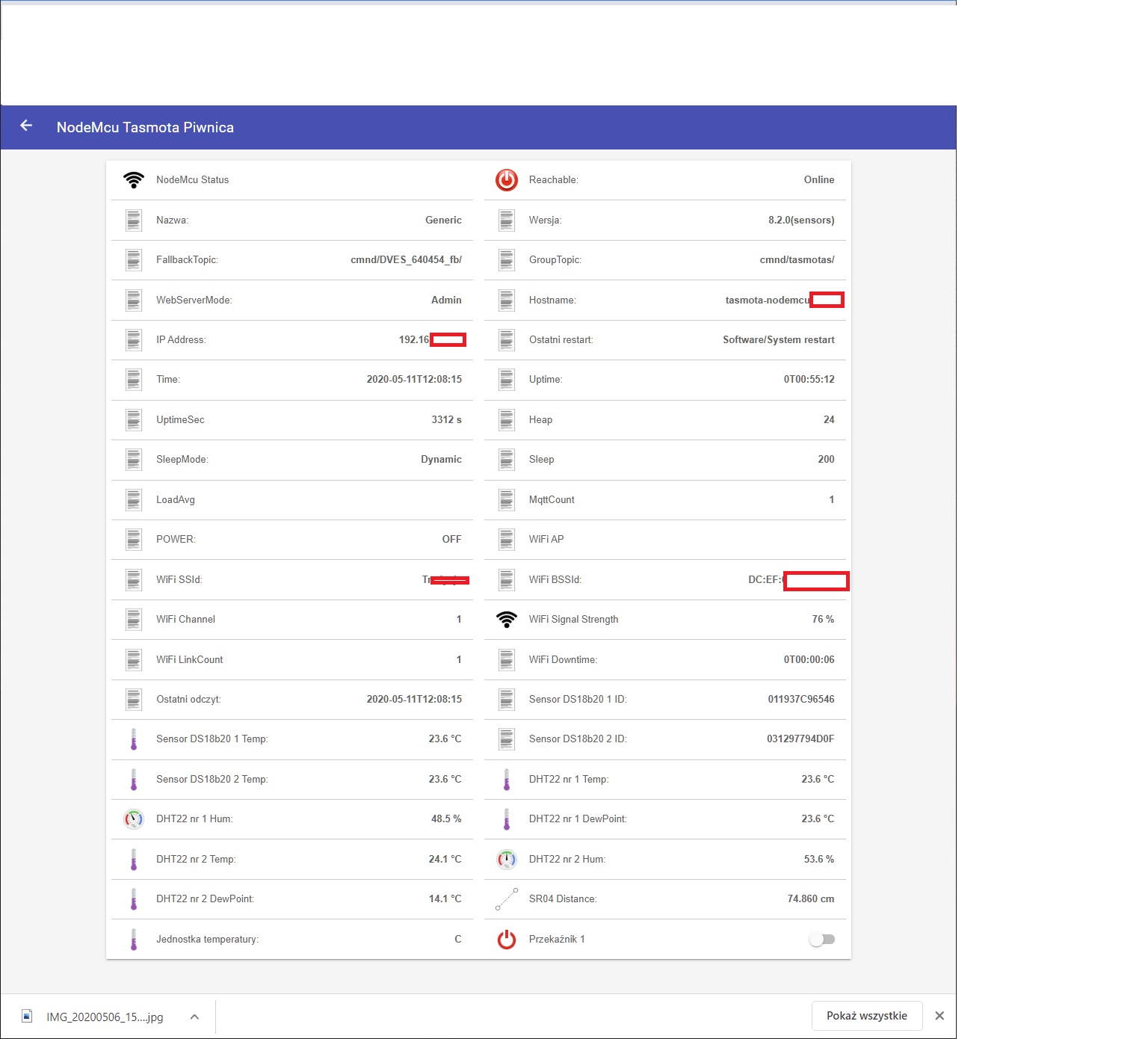Go back using the header arrow
This screenshot has height=1039, width=1148.
tap(26, 126)
